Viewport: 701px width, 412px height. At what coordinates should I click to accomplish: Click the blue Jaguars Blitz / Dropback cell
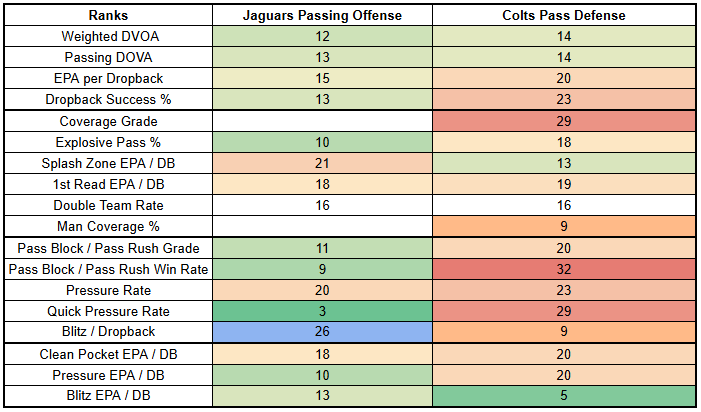323,333
